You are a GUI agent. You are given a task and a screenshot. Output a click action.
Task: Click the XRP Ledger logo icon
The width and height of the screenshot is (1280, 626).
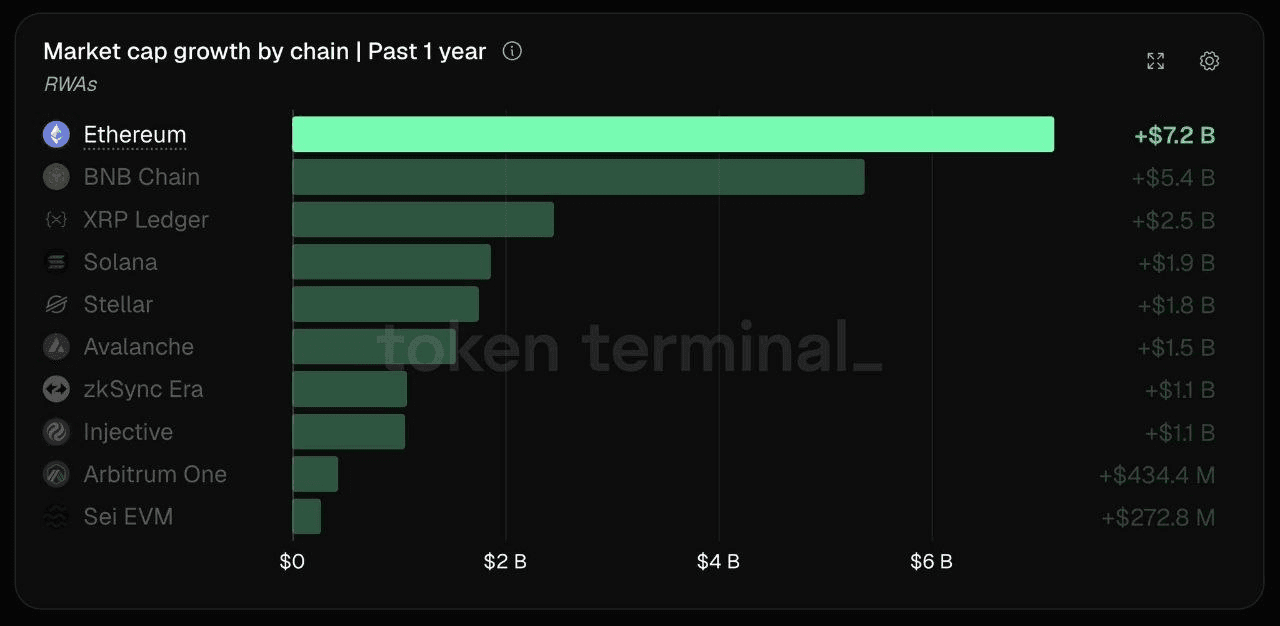[x=56, y=219]
